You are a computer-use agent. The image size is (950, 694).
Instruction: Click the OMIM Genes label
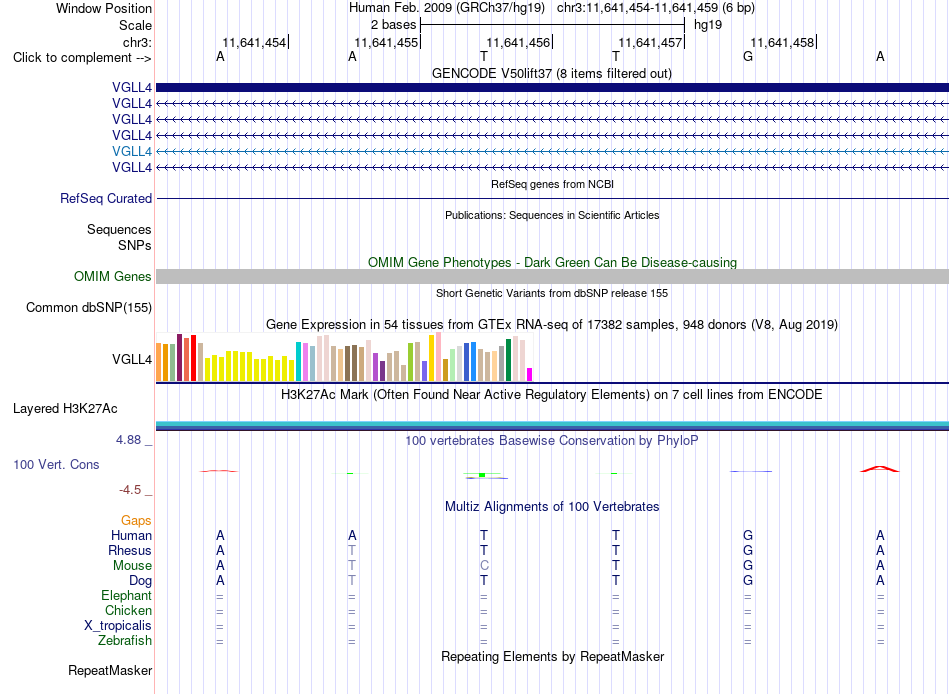tap(113, 276)
